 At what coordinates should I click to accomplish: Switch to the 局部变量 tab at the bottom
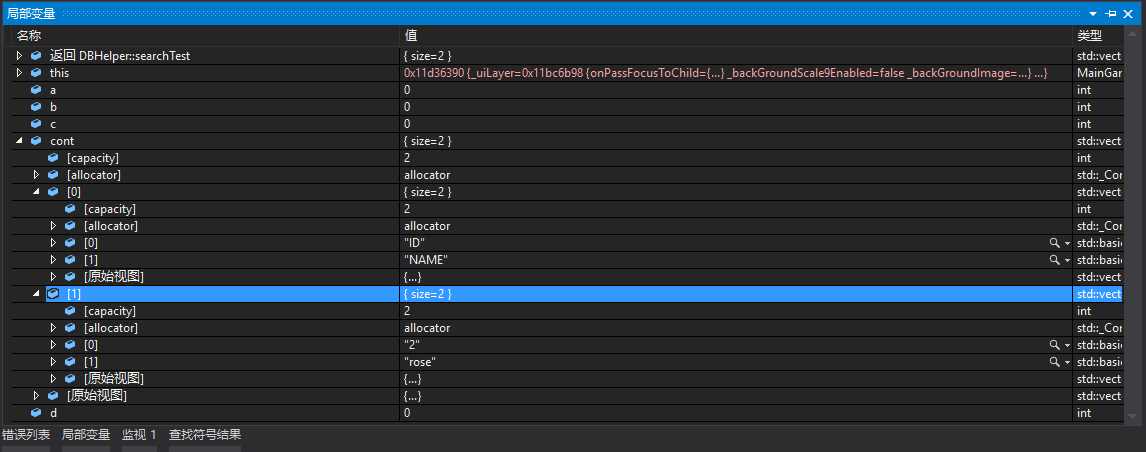tap(86, 434)
